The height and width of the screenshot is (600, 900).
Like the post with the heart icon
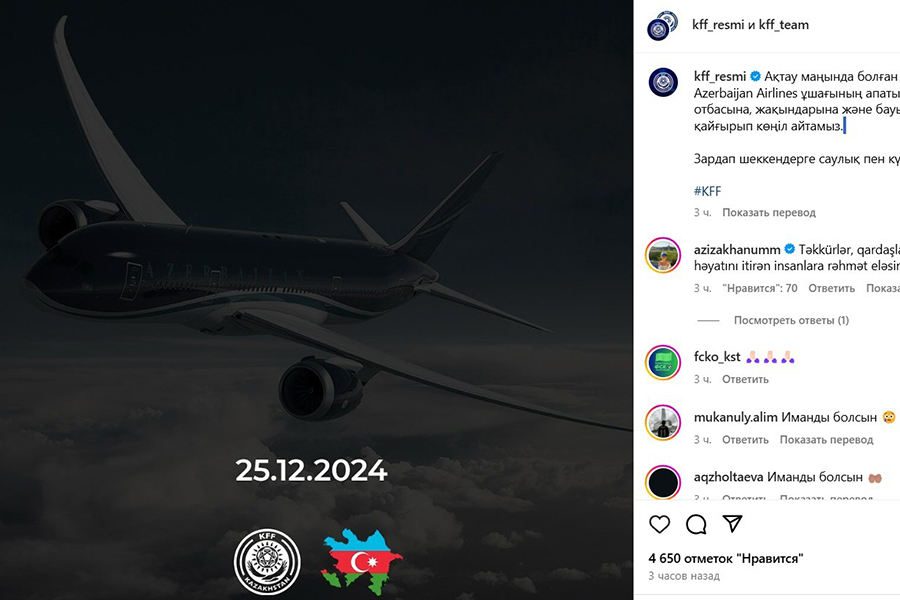tap(660, 524)
